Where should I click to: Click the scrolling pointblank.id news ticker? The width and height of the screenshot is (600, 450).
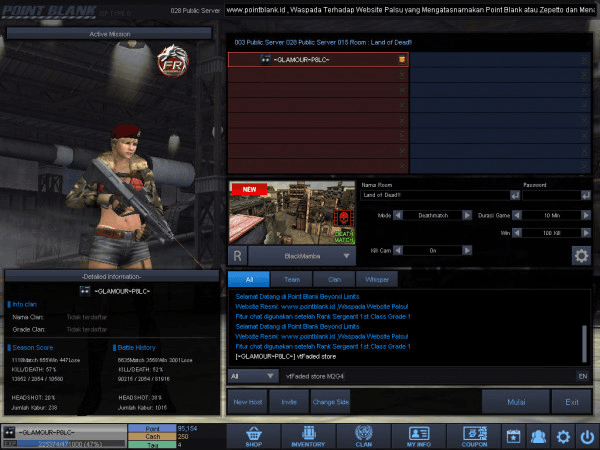(x=410, y=10)
